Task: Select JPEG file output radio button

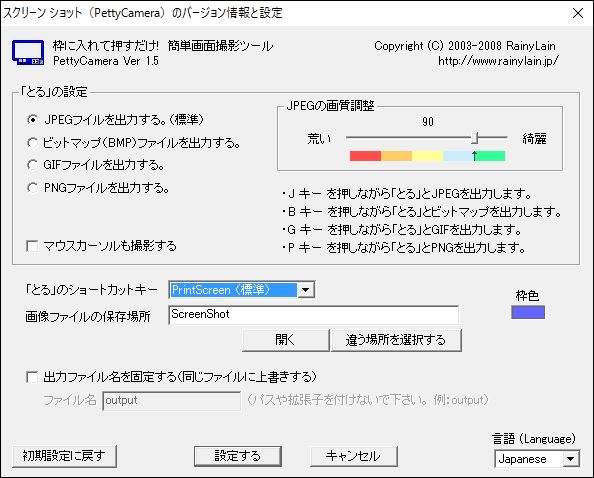Action: [33, 120]
